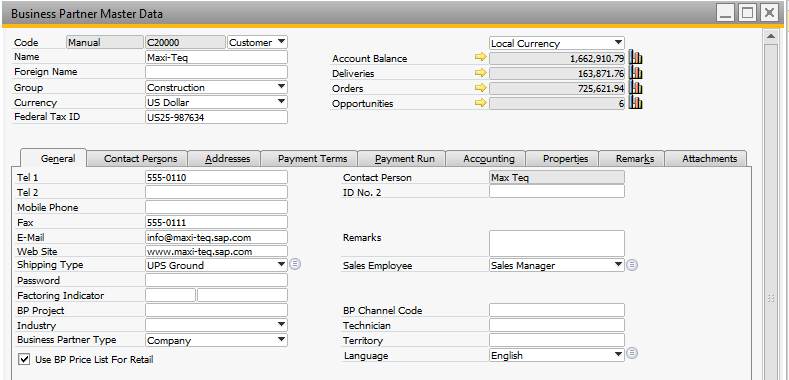The image size is (789, 380).
Task: Open Language details round icon
Action: click(633, 354)
